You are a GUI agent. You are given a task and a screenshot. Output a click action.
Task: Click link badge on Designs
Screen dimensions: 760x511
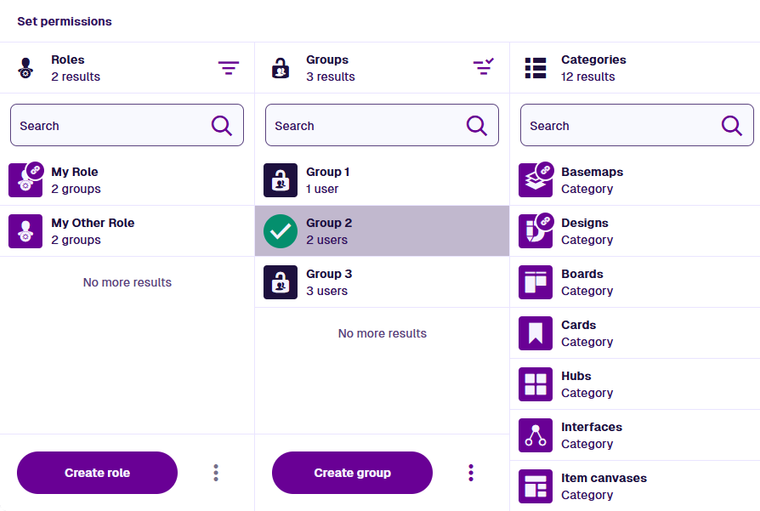coord(545,221)
